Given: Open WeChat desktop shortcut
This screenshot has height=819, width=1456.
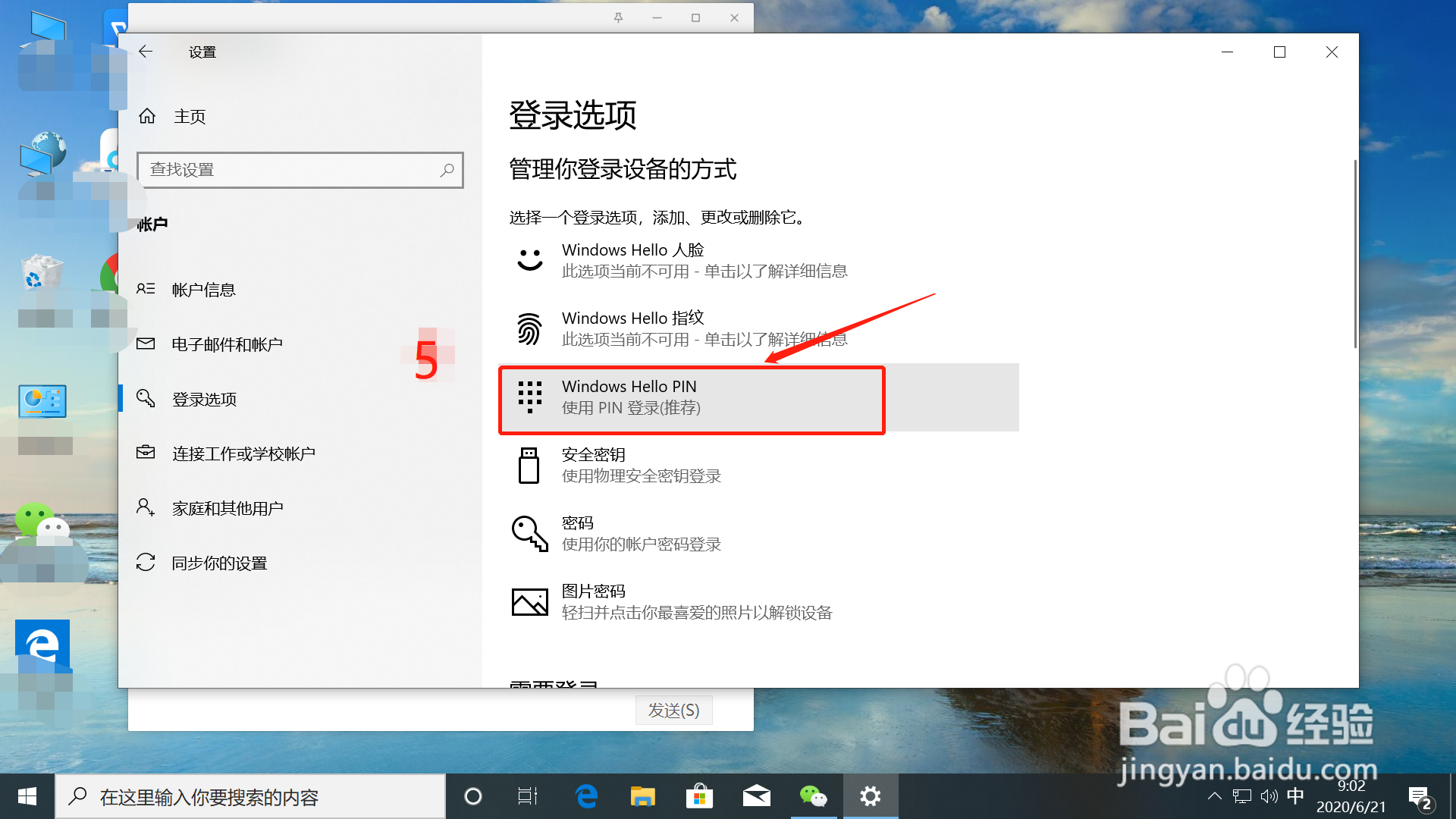Looking at the screenshot, I should [42, 524].
